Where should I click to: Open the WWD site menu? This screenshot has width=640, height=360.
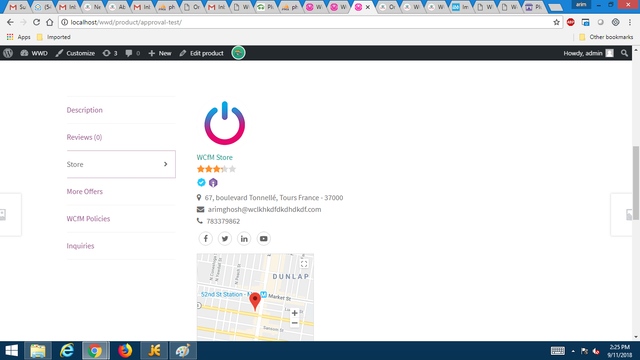[x=34, y=53]
